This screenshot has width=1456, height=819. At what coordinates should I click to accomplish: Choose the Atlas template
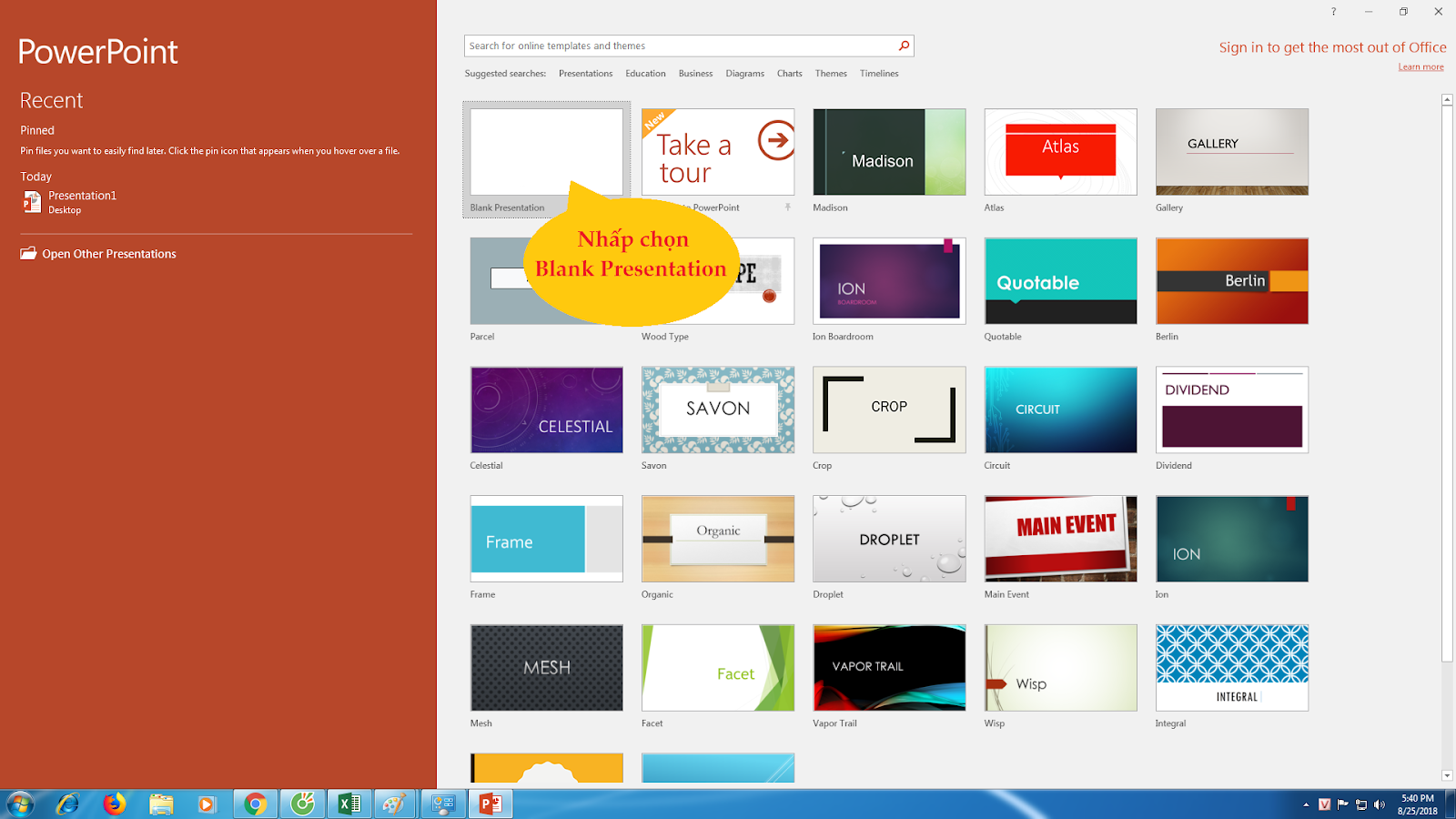click(1060, 152)
